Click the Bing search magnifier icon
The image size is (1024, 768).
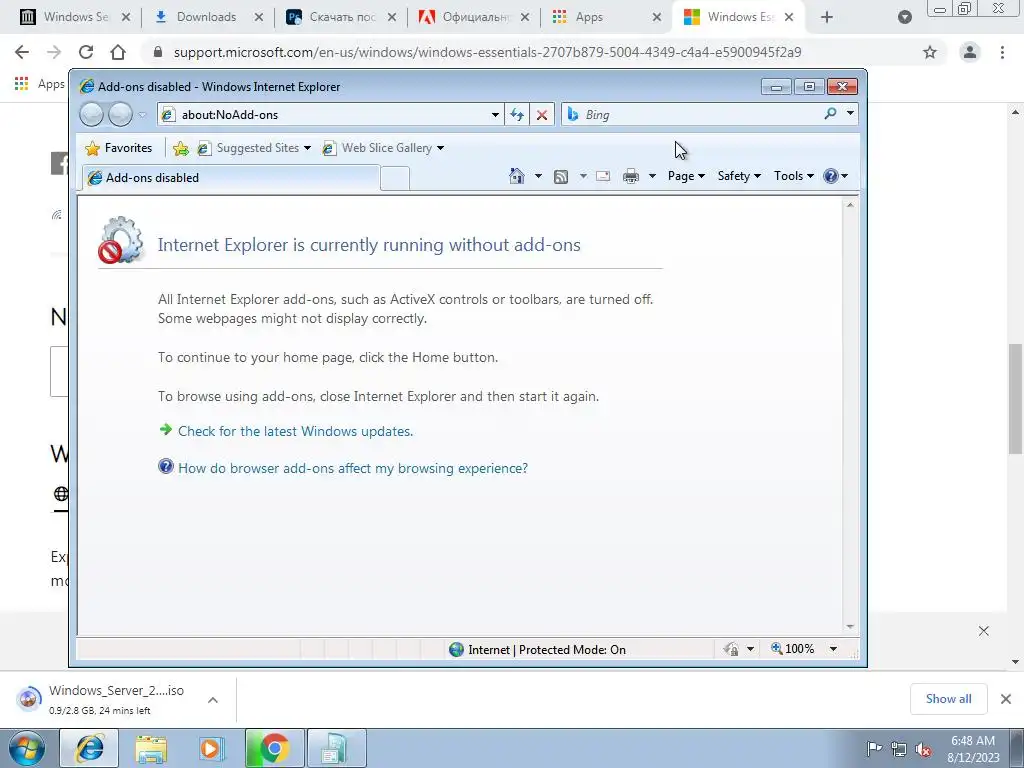tap(830, 114)
